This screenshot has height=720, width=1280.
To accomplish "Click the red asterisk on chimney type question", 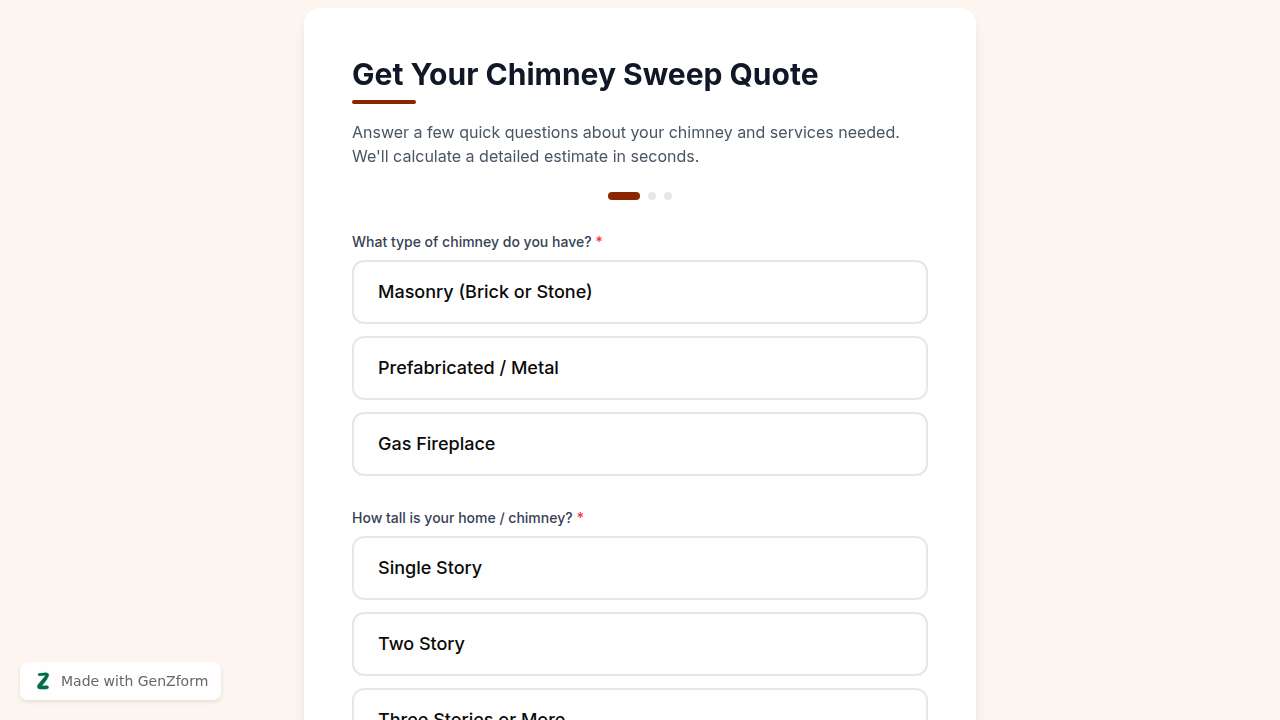I will point(599,242).
